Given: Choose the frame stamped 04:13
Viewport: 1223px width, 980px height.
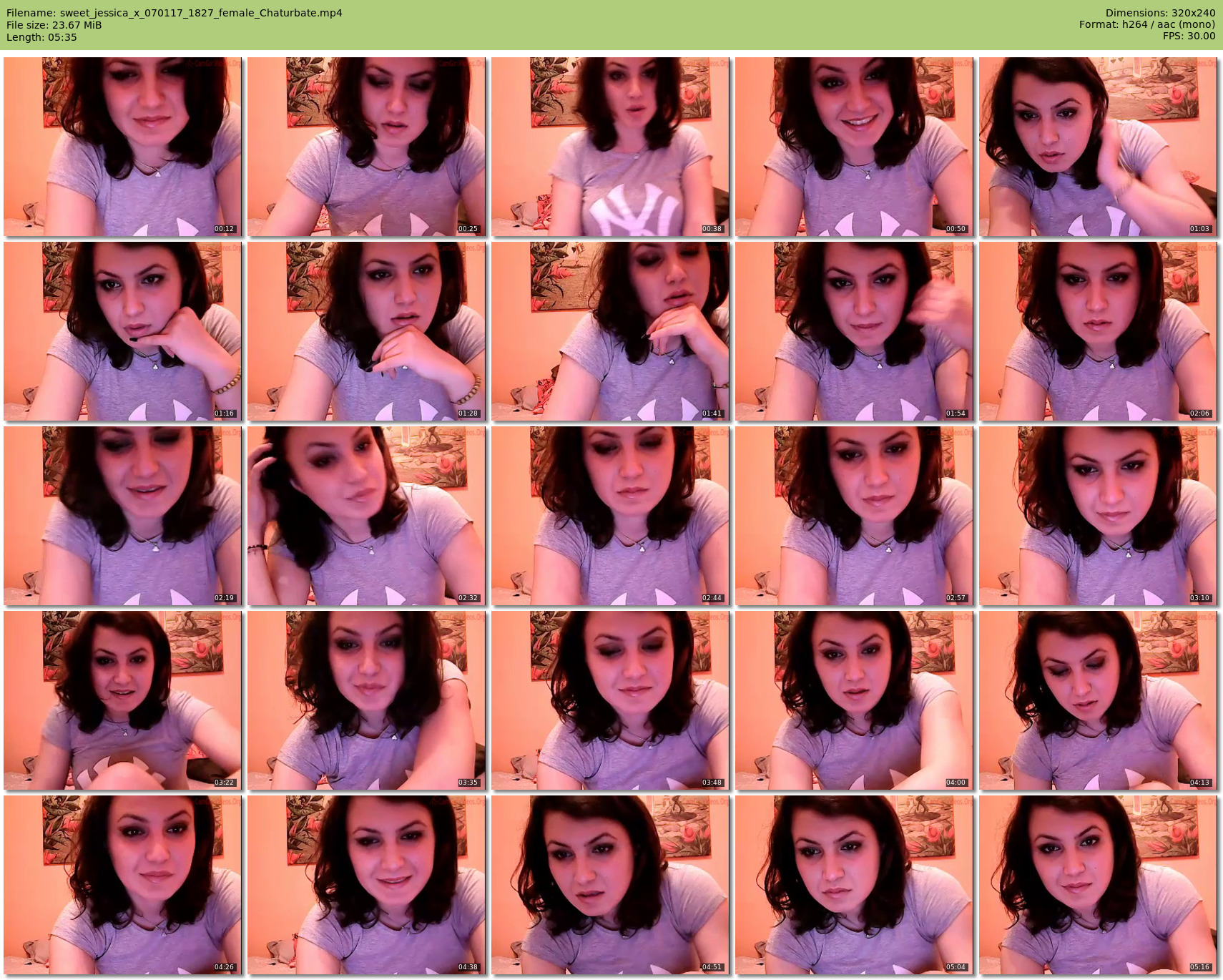Looking at the screenshot, I should [x=1098, y=700].
